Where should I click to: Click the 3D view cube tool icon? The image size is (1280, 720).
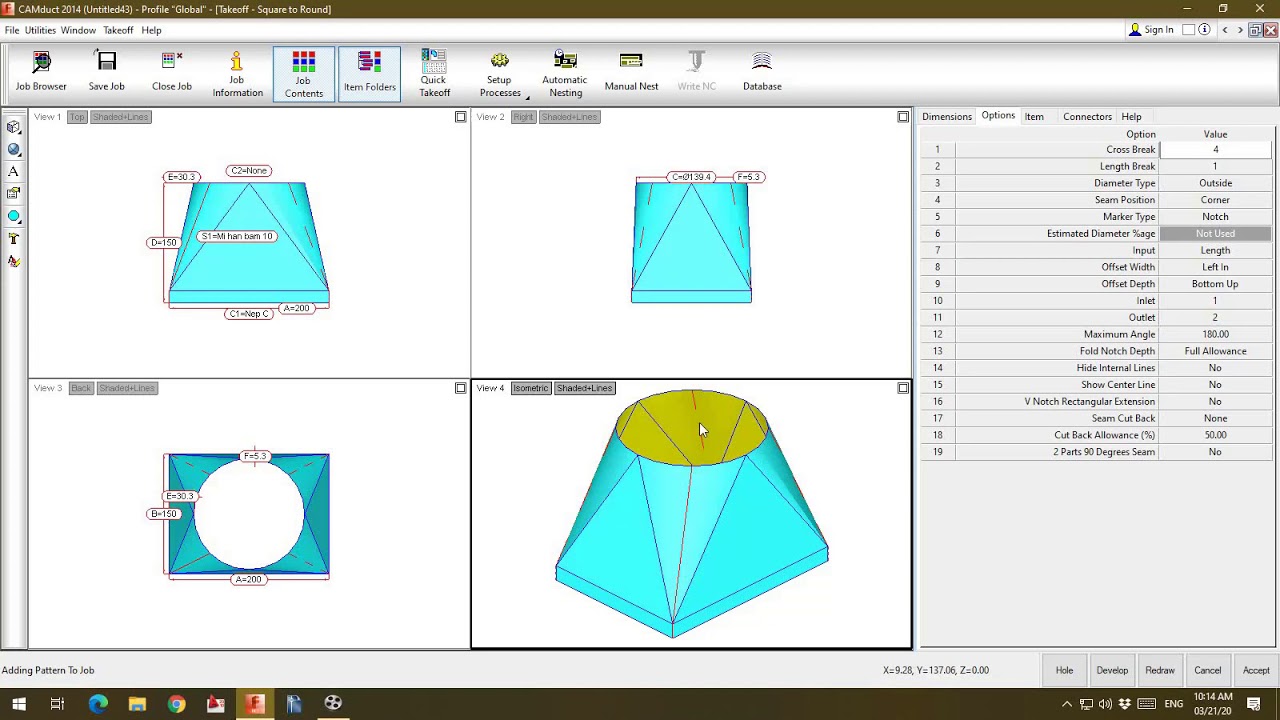[14, 127]
